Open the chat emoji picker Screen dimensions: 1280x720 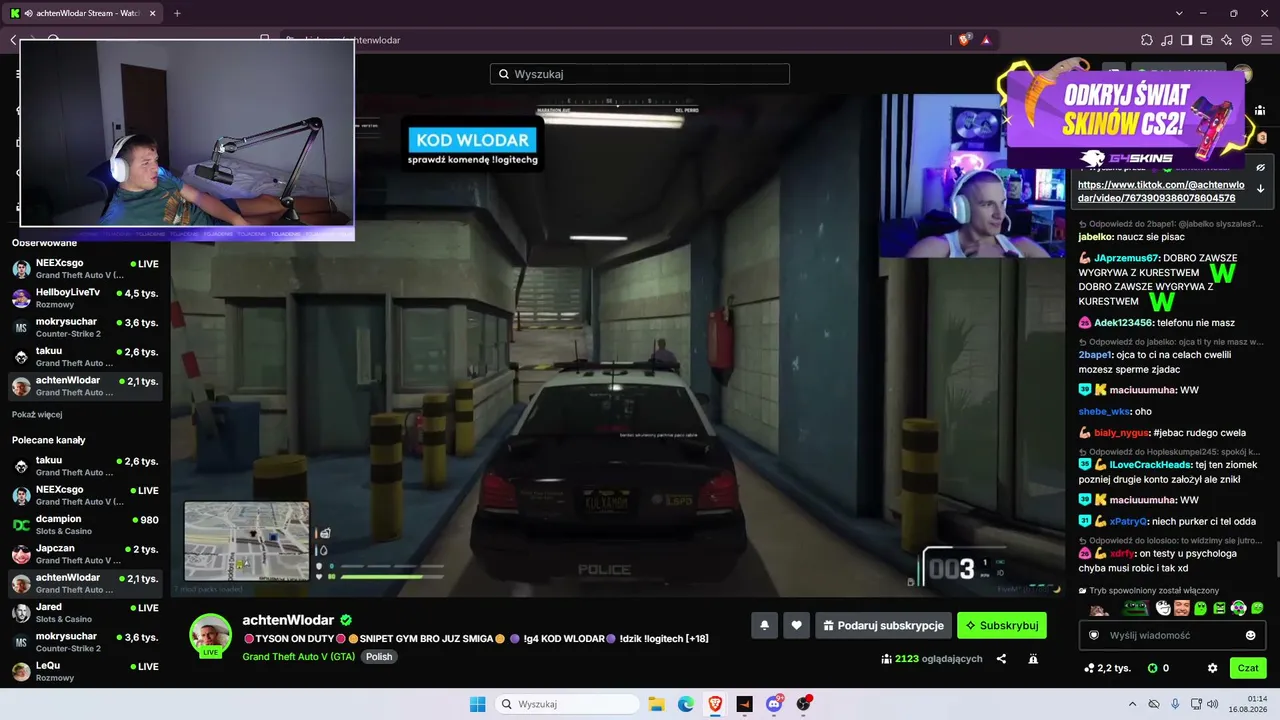click(x=1250, y=635)
